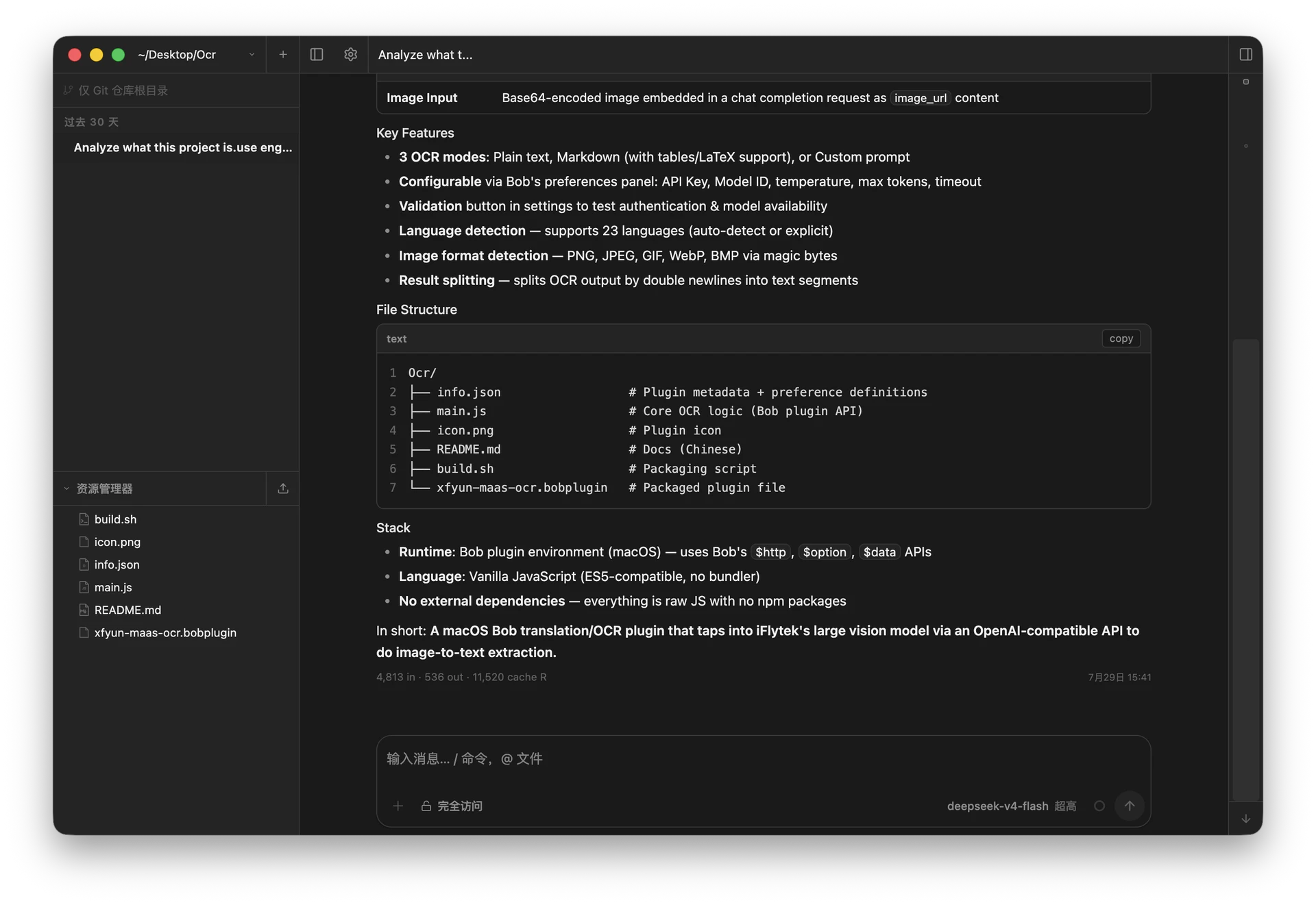Click the send arrow button
The height and width of the screenshot is (905, 1316).
(x=1130, y=806)
